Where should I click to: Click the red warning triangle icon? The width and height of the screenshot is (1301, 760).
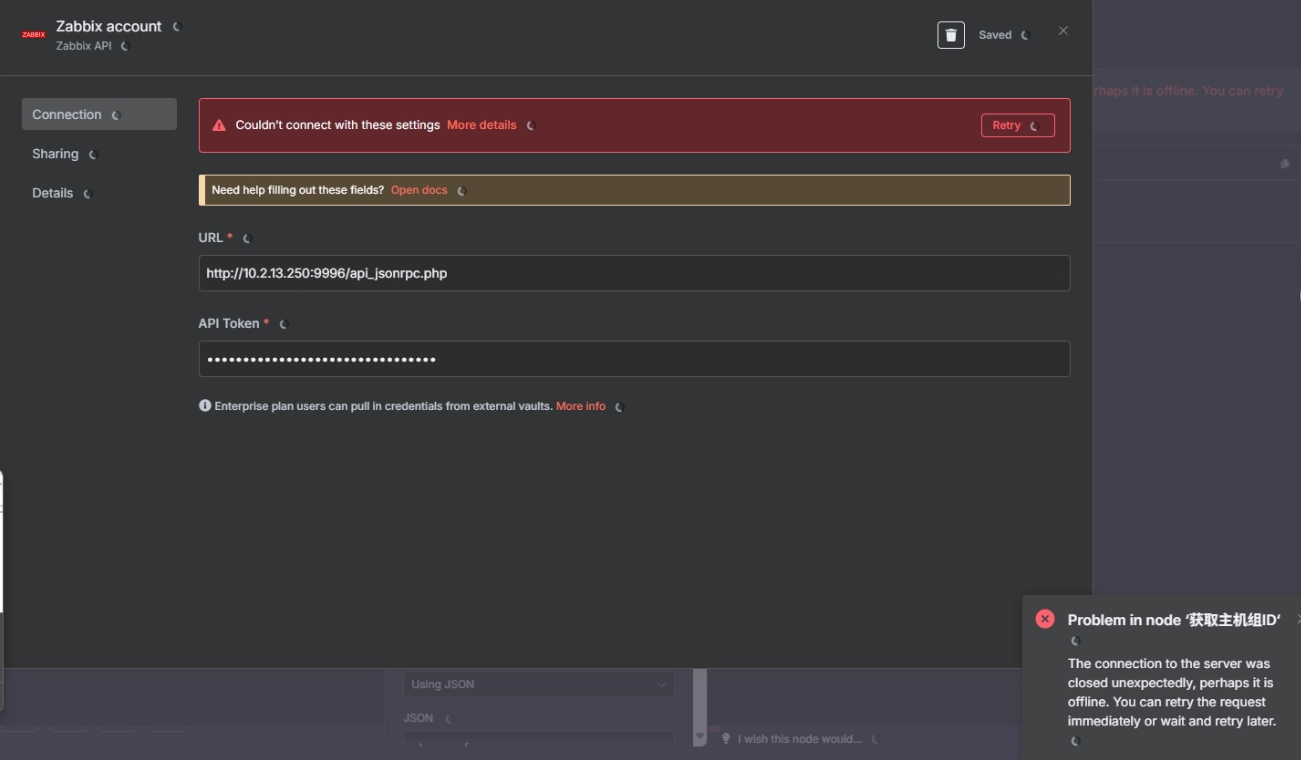click(x=219, y=126)
